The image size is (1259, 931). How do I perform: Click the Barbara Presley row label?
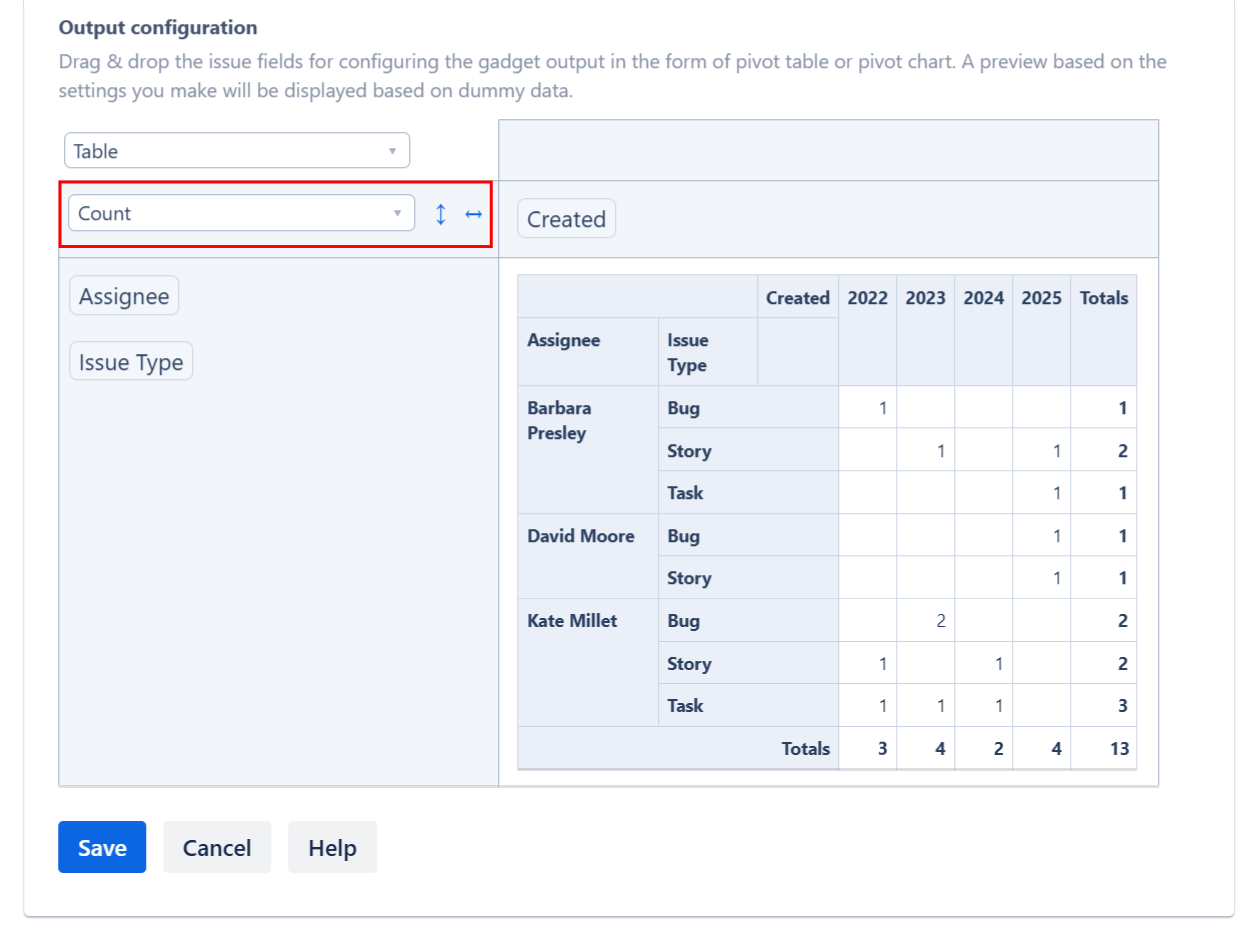(559, 421)
